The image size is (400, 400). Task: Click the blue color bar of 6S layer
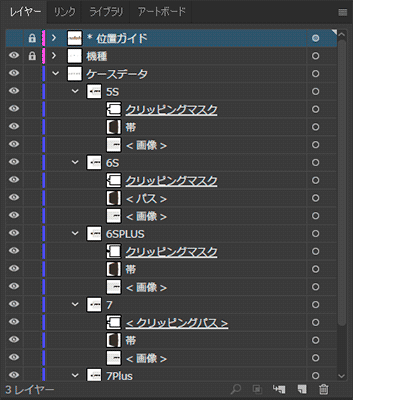pyautogui.click(x=44, y=162)
